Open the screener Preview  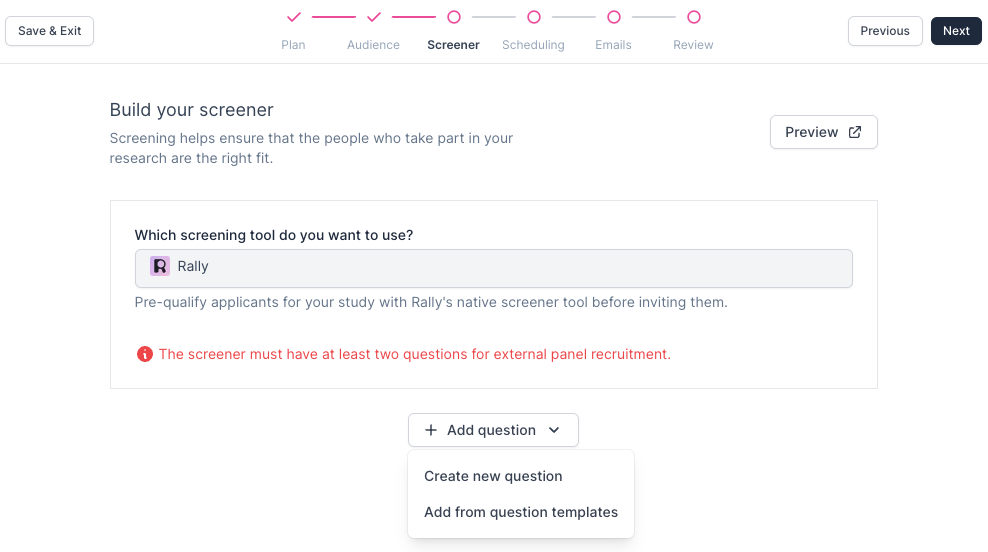click(x=823, y=132)
